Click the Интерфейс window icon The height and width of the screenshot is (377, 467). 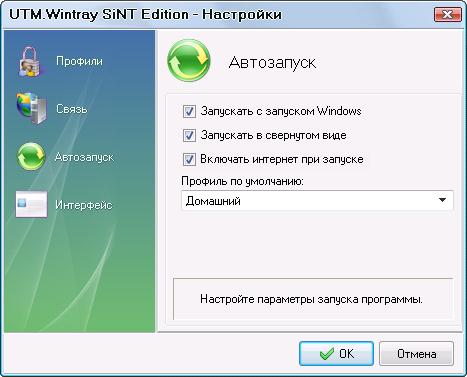[31, 204]
